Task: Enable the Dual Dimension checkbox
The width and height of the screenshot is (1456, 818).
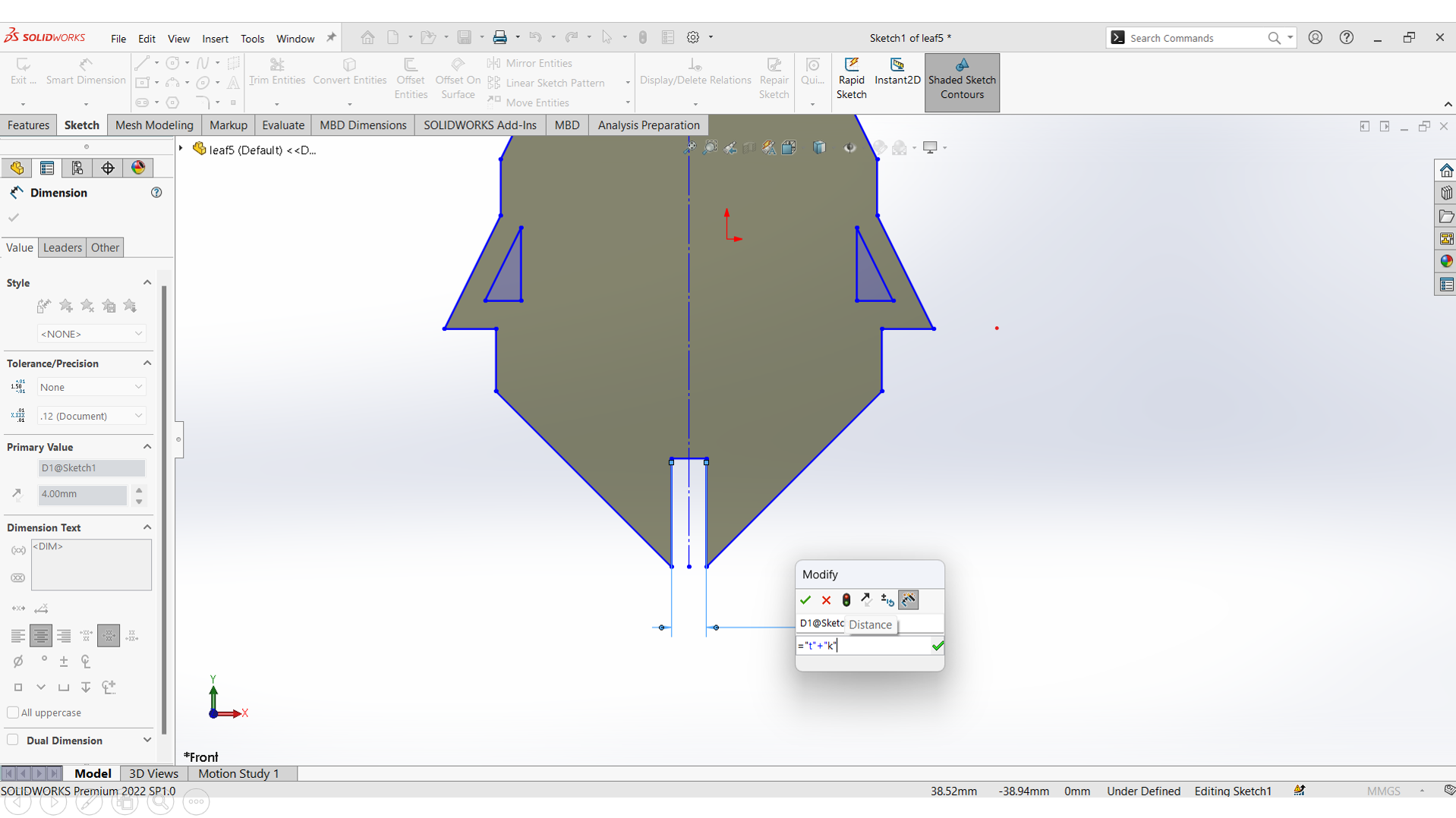Action: click(x=13, y=740)
